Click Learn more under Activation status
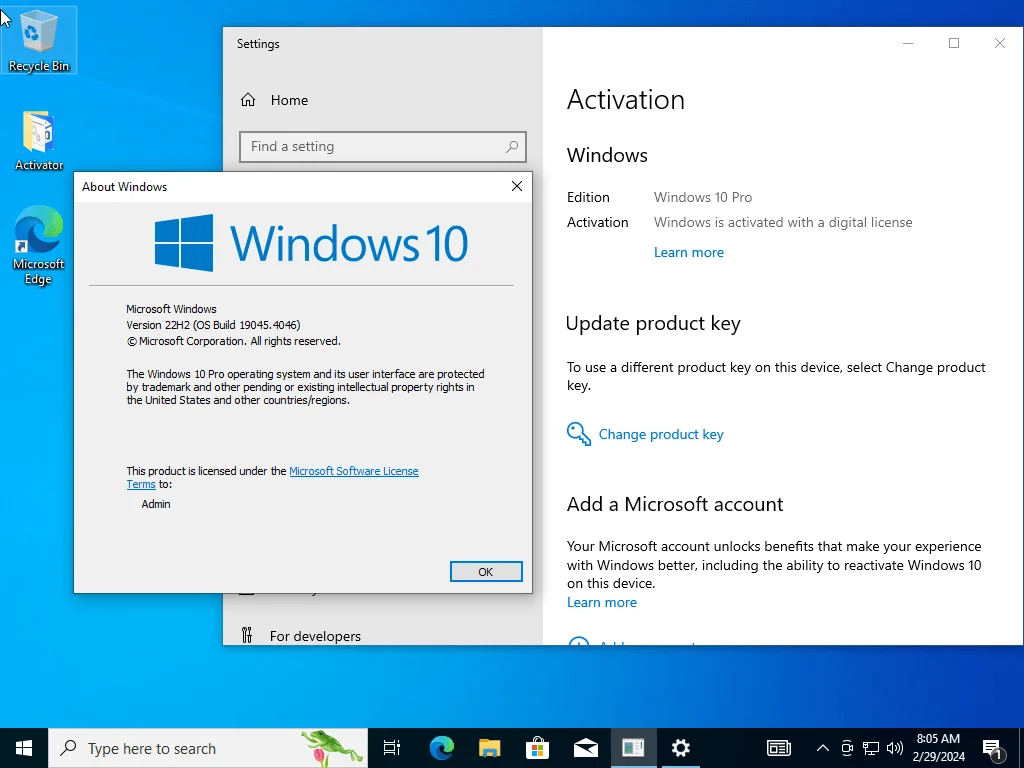This screenshot has width=1024, height=768. (x=688, y=252)
